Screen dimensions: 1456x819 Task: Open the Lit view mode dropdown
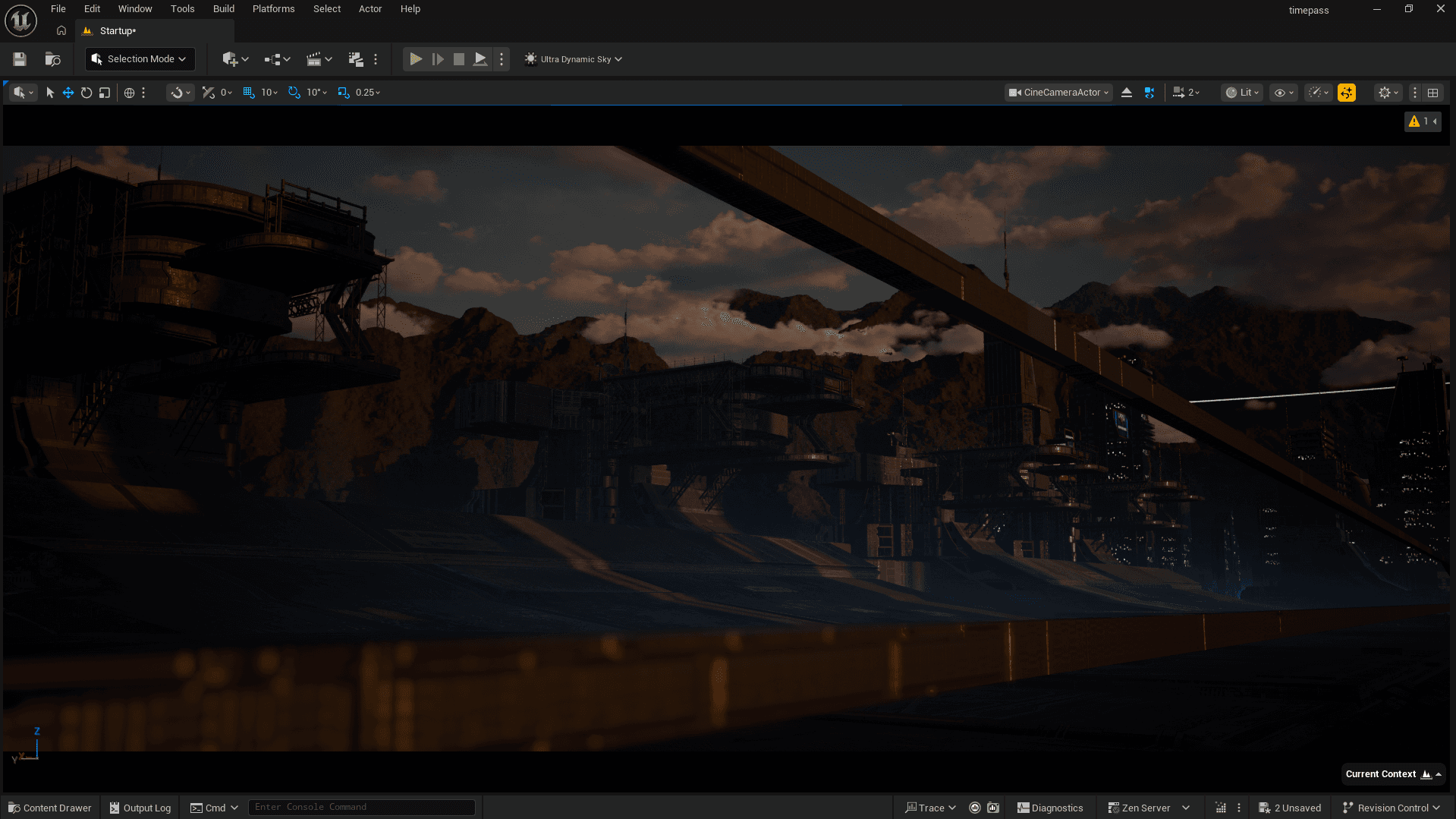pos(1241,92)
